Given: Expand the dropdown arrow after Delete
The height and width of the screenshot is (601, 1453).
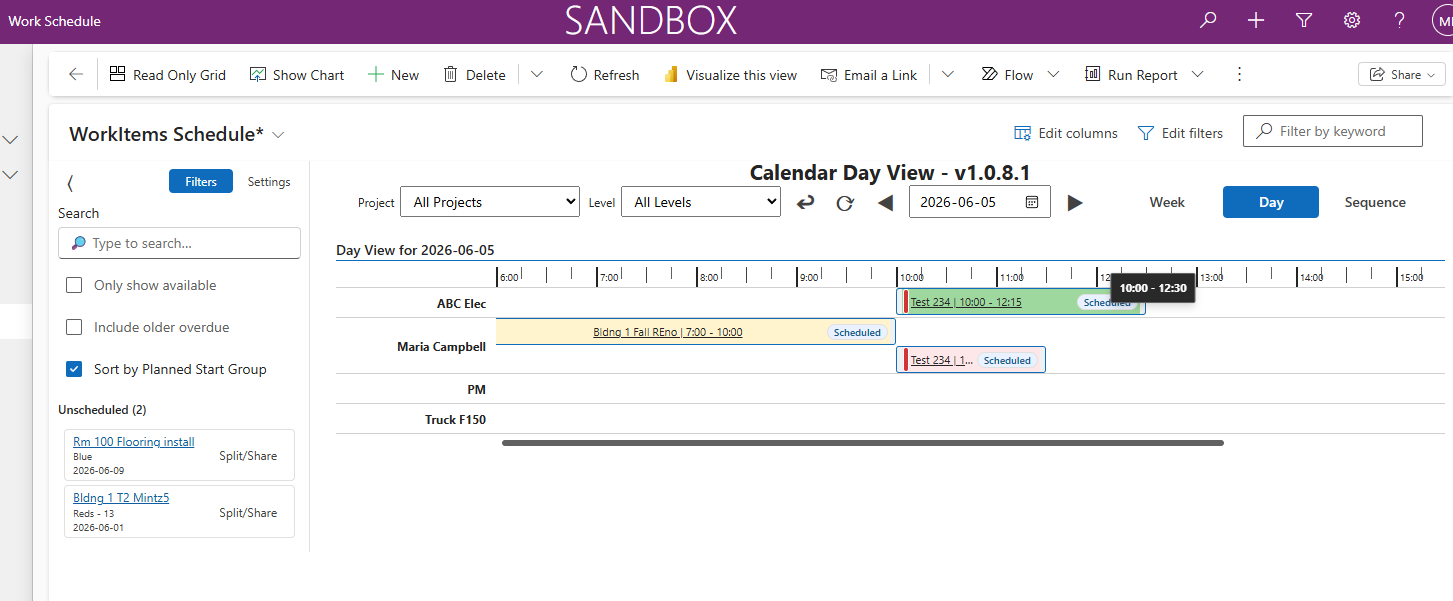Looking at the screenshot, I should 537,74.
